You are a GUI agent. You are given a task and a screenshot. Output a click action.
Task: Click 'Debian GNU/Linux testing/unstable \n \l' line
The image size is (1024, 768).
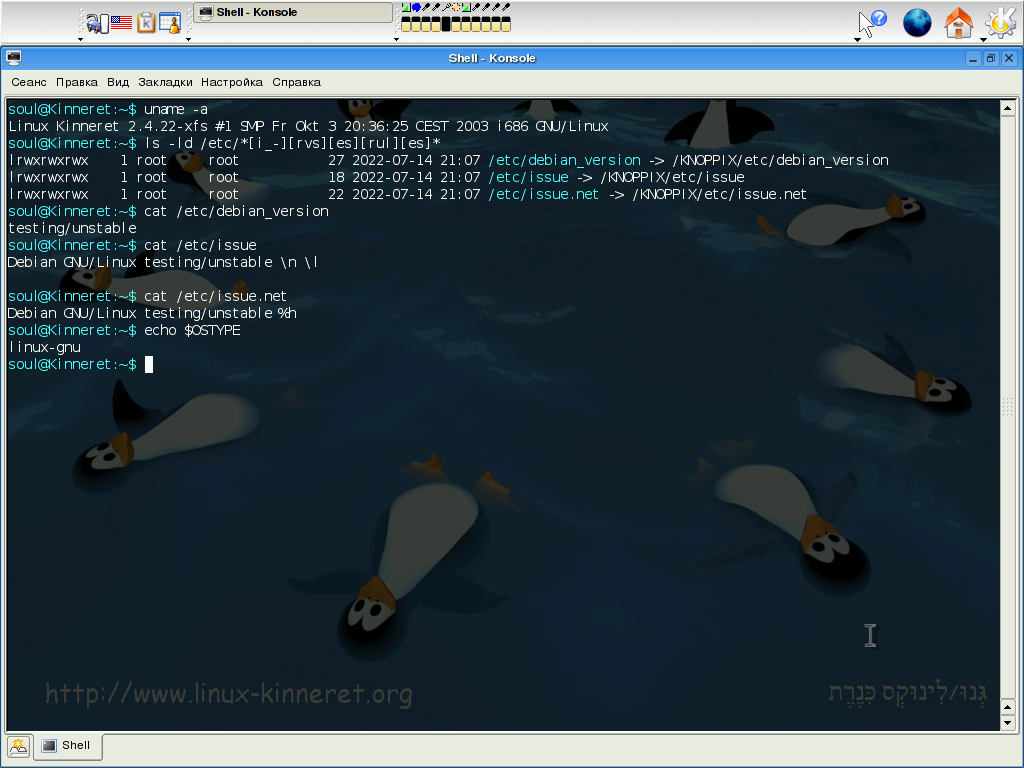tap(163, 262)
